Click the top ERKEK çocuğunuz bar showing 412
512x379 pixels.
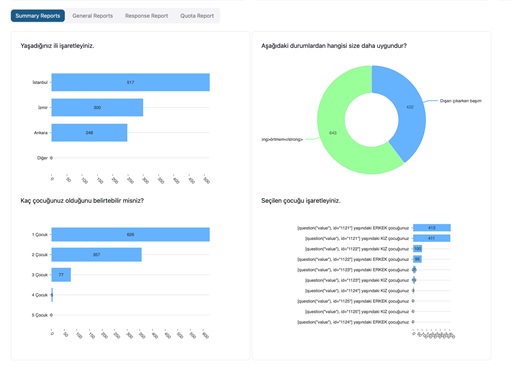(x=432, y=228)
